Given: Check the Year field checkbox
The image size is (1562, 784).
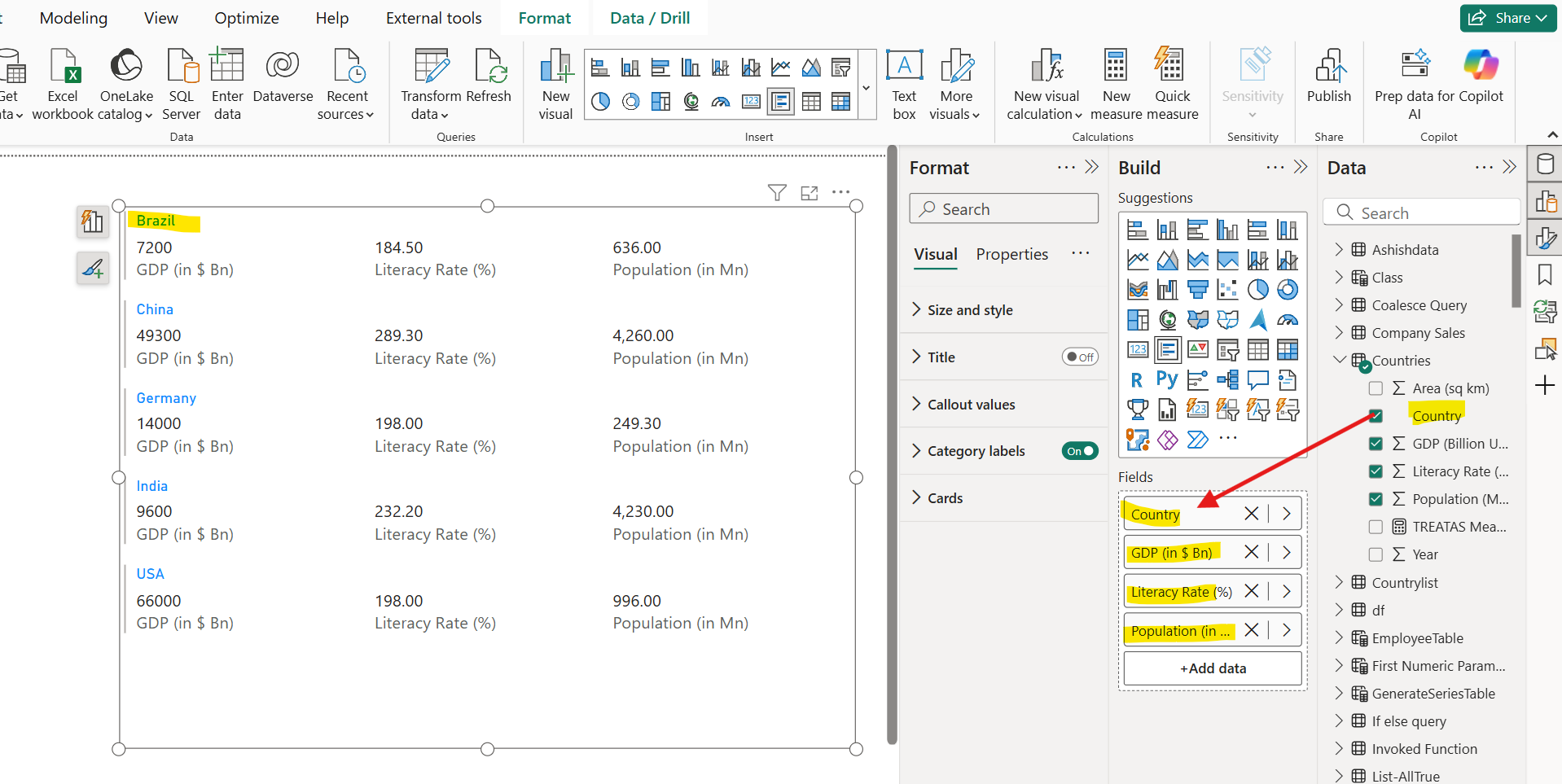Looking at the screenshot, I should click(1376, 554).
